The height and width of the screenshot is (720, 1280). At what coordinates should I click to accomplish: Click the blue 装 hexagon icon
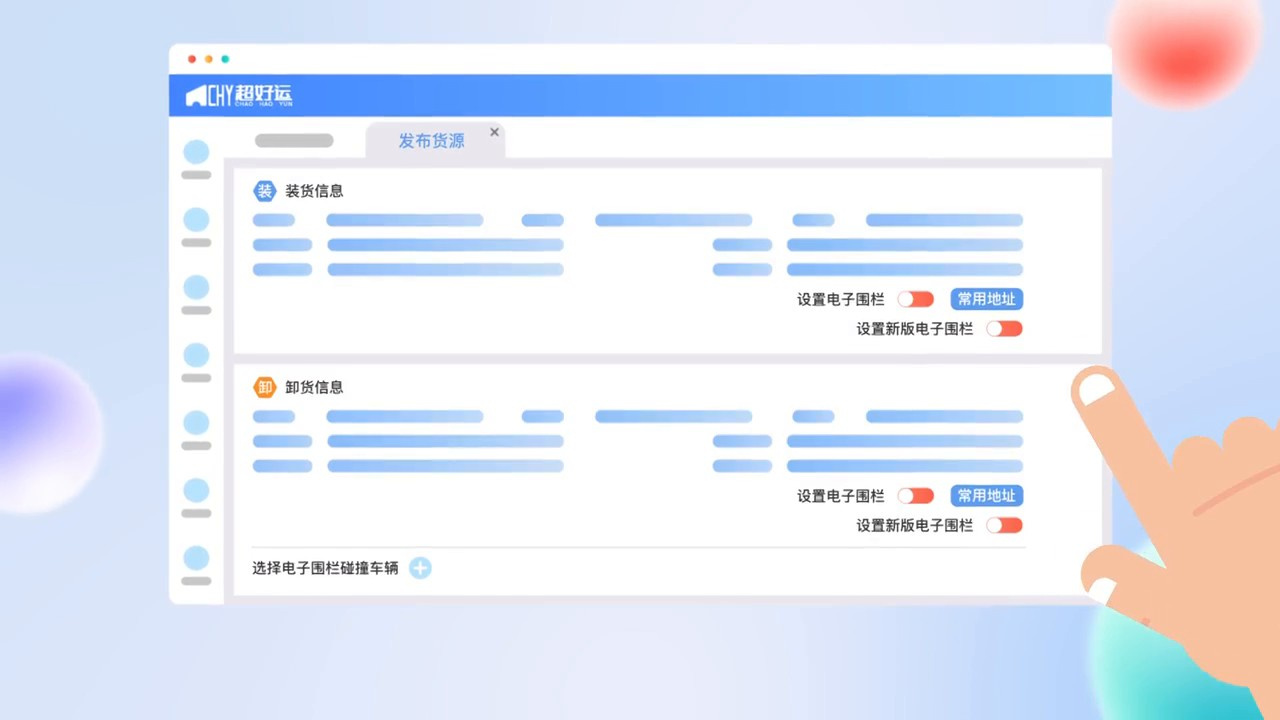264,191
